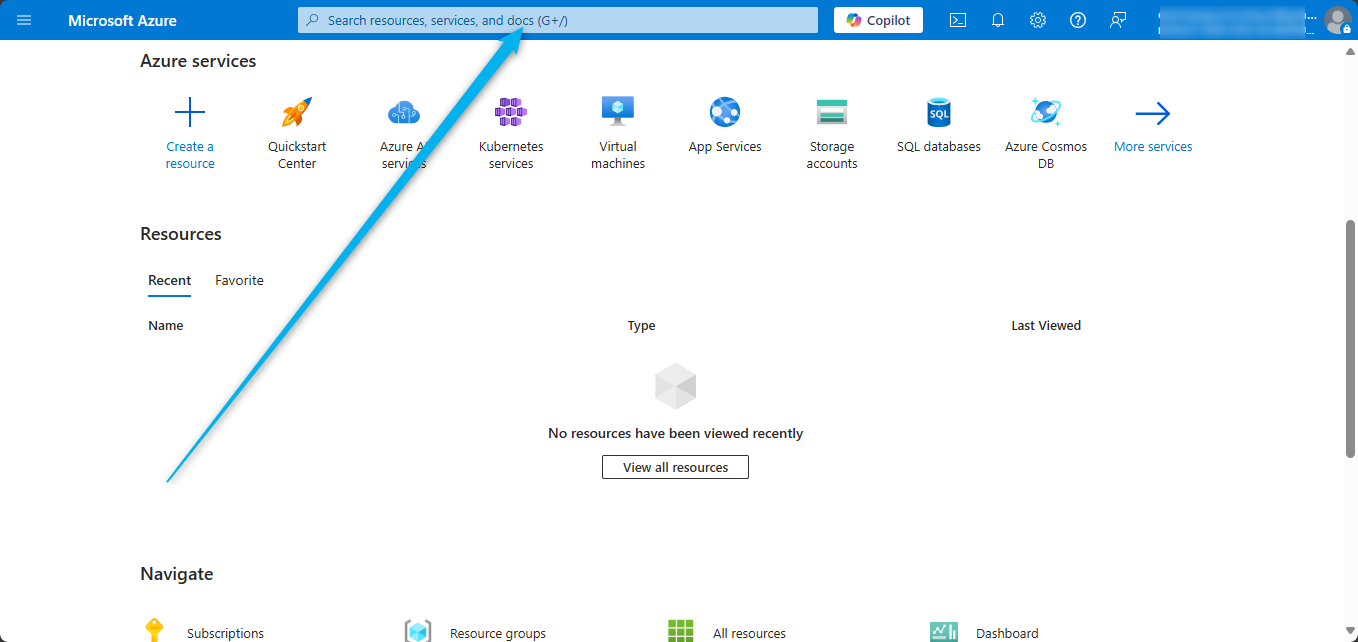
Task: Open the Feedback icon
Action: 1118,20
